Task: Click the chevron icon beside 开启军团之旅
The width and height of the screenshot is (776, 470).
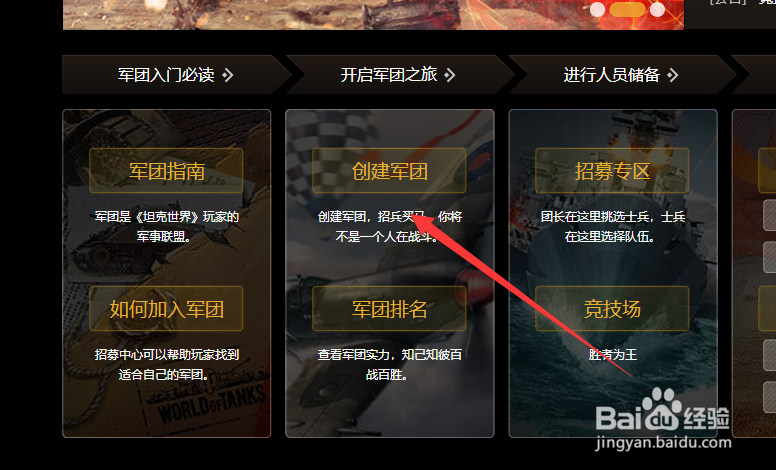Action: click(449, 75)
